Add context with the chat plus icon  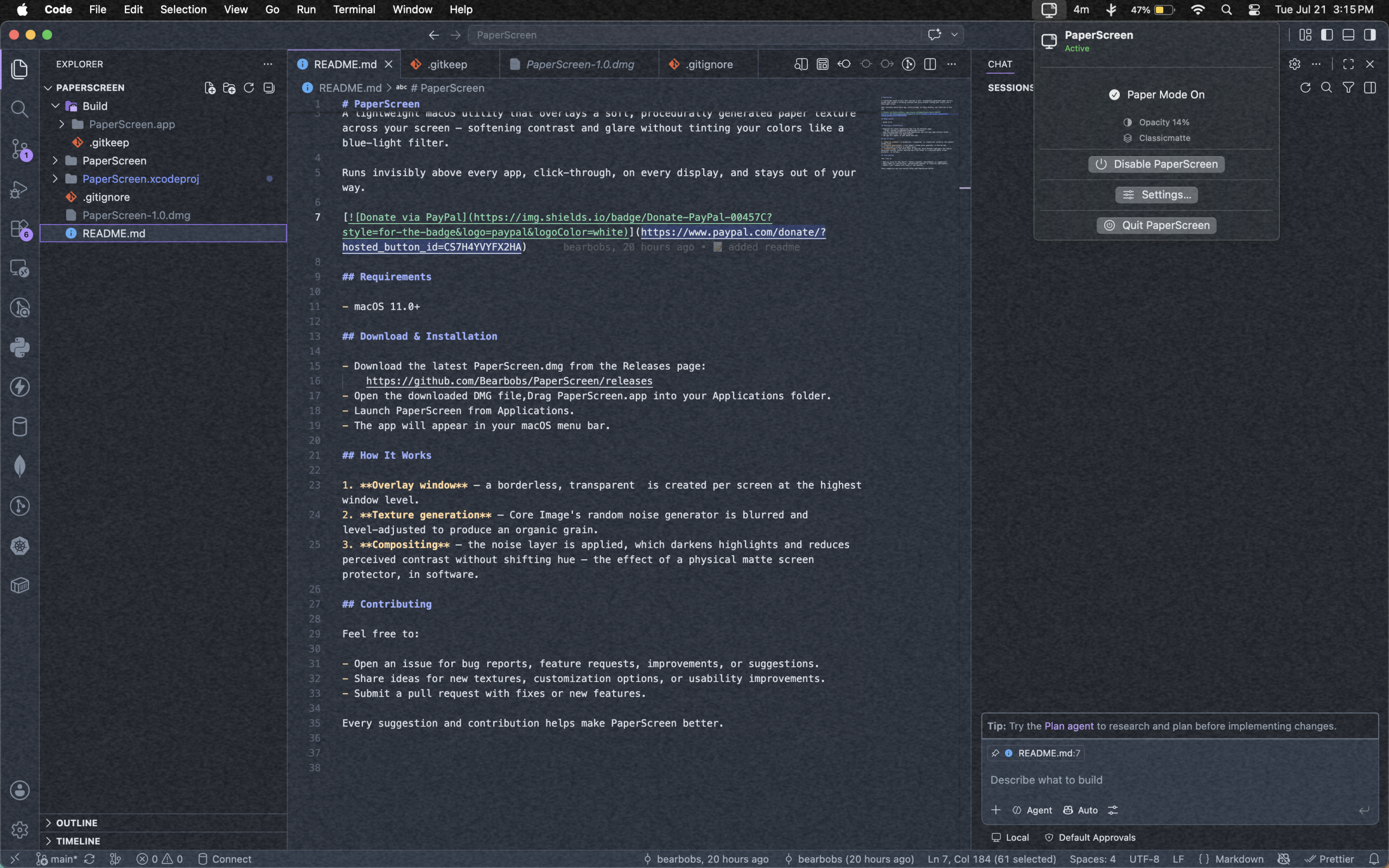click(x=996, y=810)
